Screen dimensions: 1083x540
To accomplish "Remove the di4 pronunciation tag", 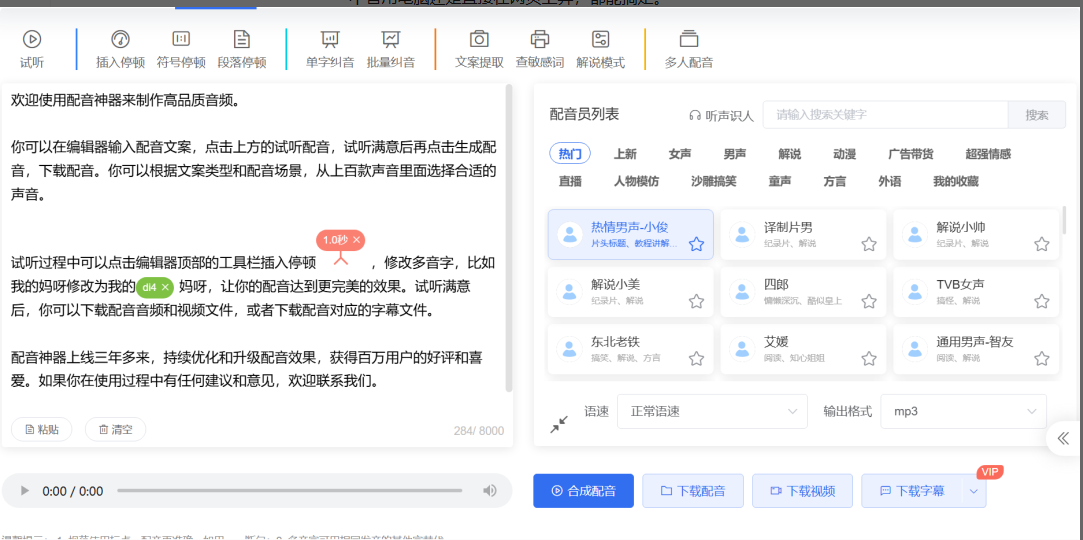I will click(165, 287).
